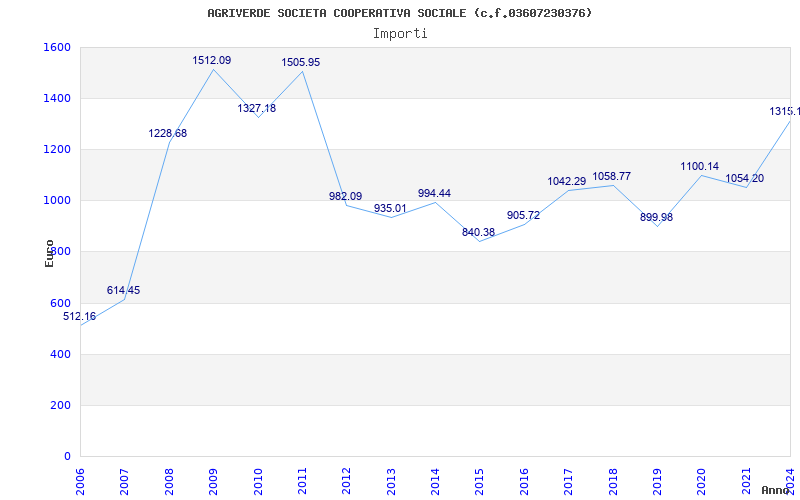Select the 1000 y-axis tick label
Screen dimensions: 800x500
(57, 201)
